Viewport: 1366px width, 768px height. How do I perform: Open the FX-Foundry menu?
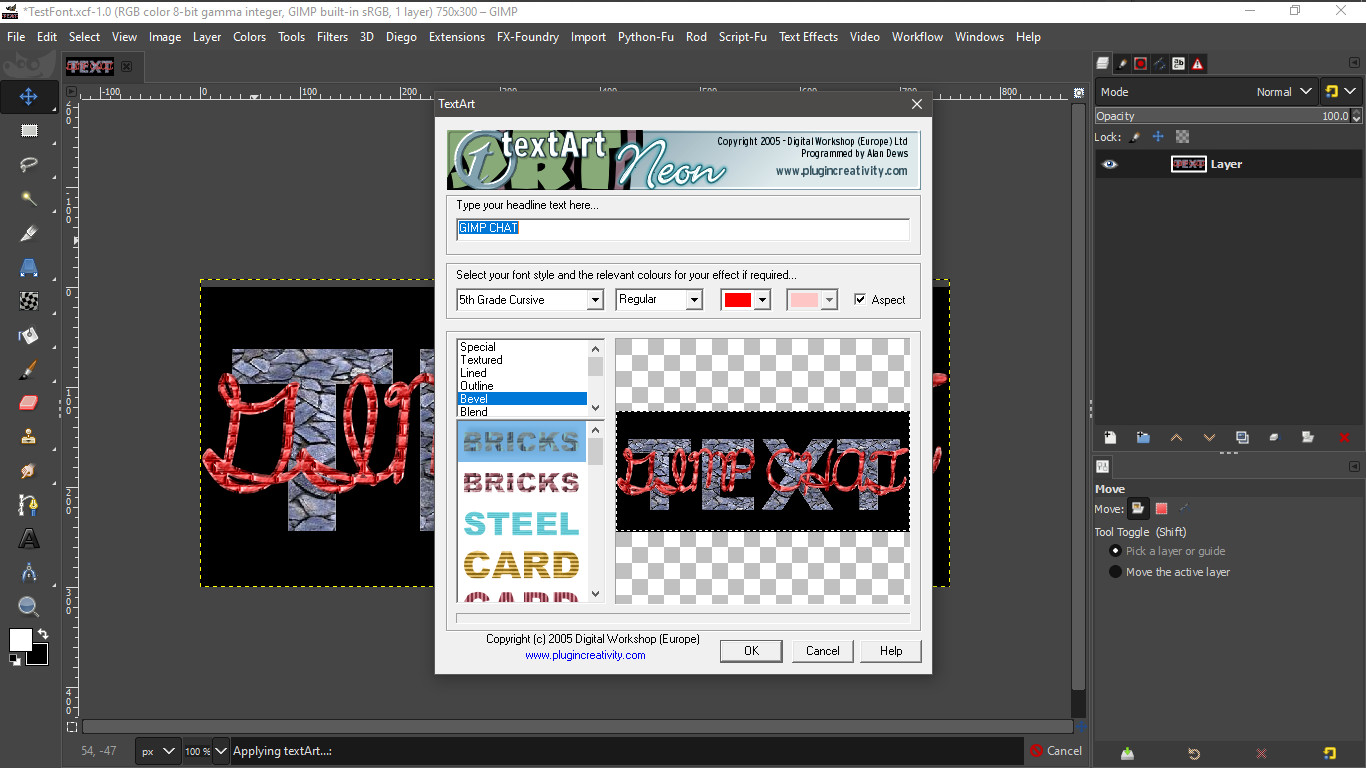pyautogui.click(x=527, y=37)
